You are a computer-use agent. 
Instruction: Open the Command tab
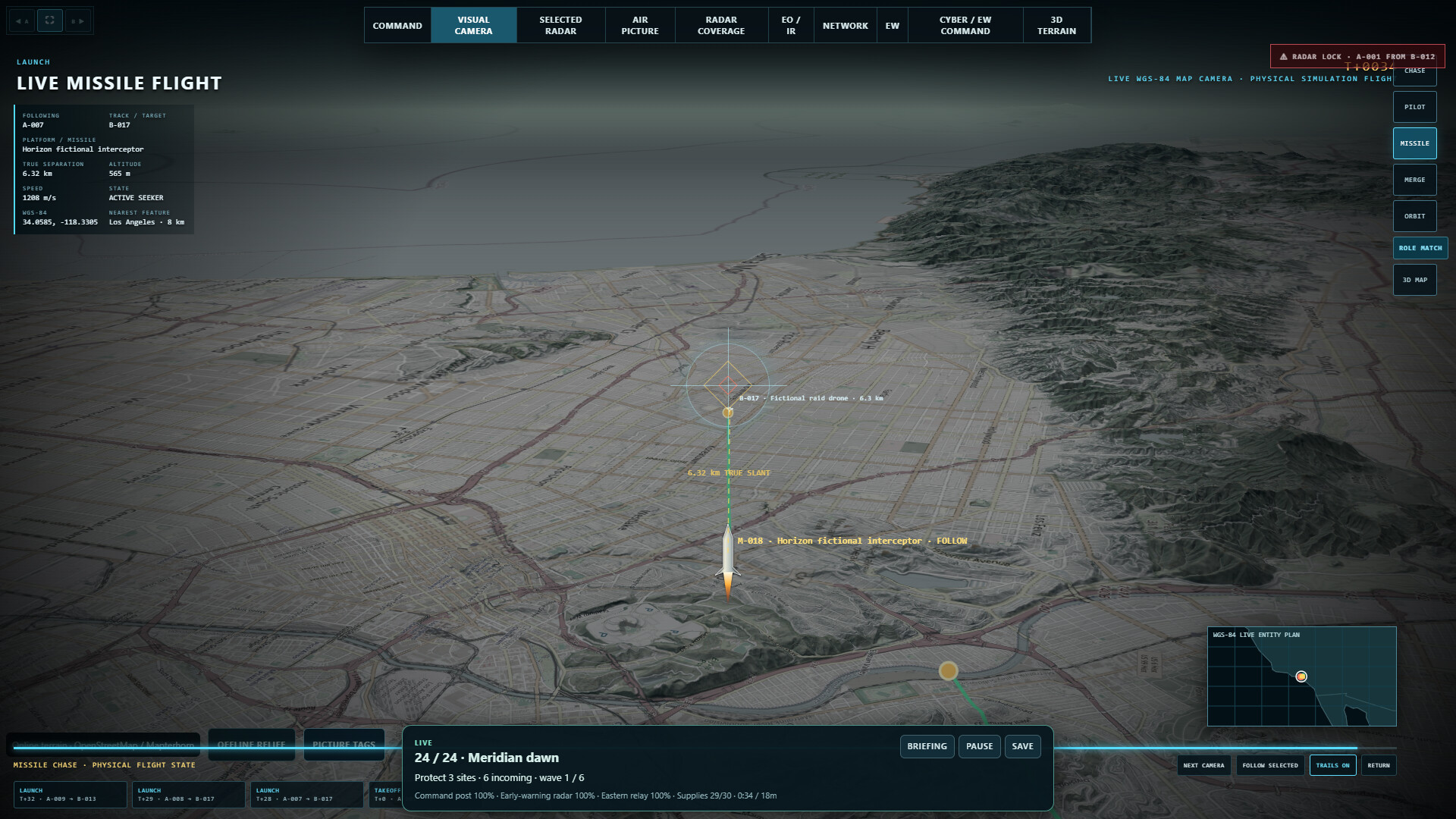(x=397, y=25)
